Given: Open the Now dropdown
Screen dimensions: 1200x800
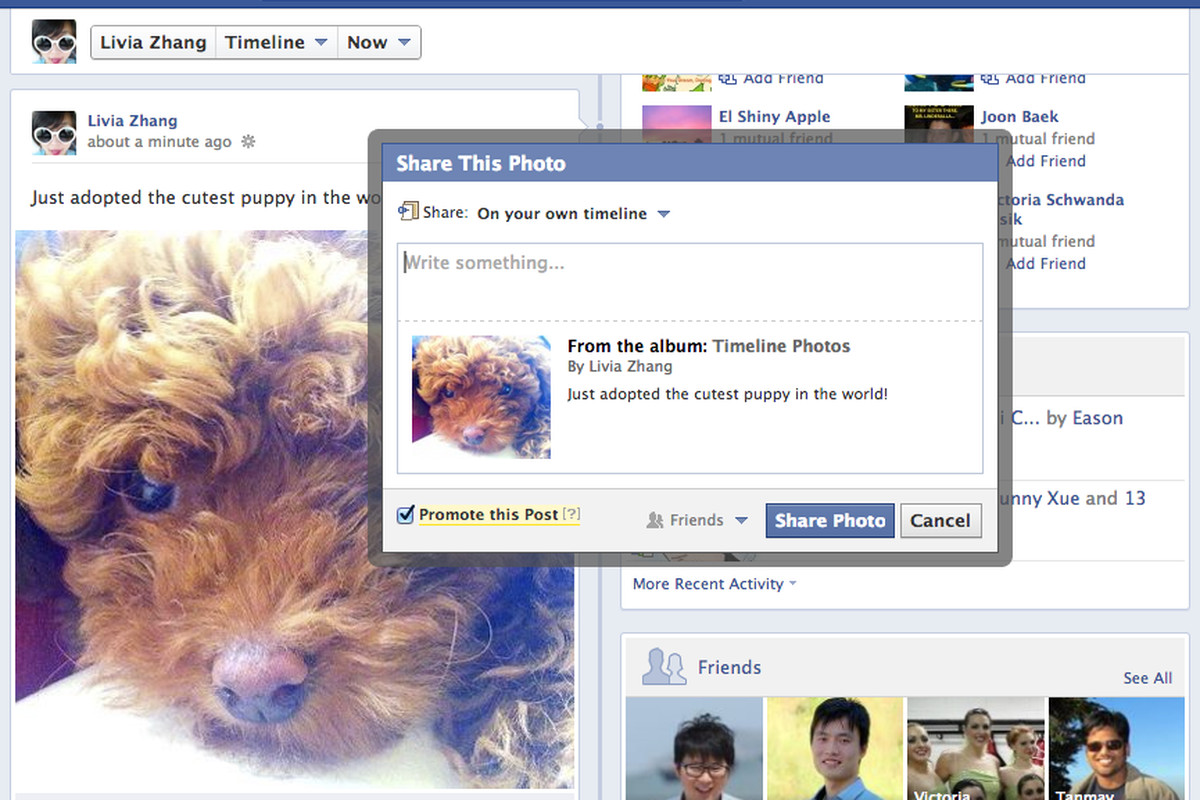Looking at the screenshot, I should tap(378, 42).
